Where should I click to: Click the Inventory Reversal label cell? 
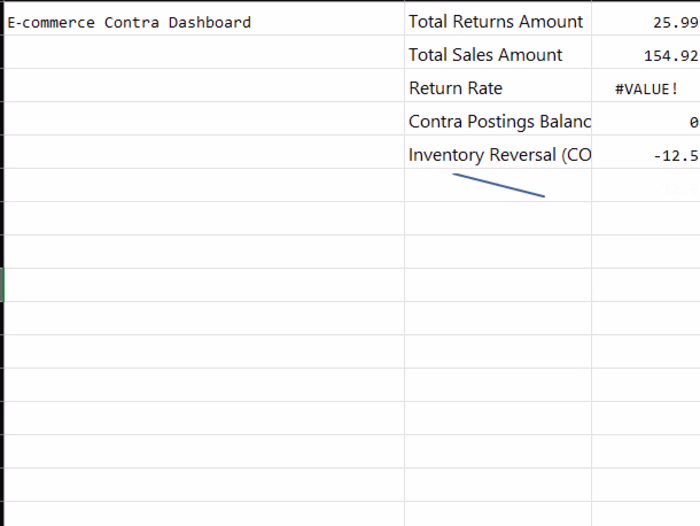pos(497,155)
